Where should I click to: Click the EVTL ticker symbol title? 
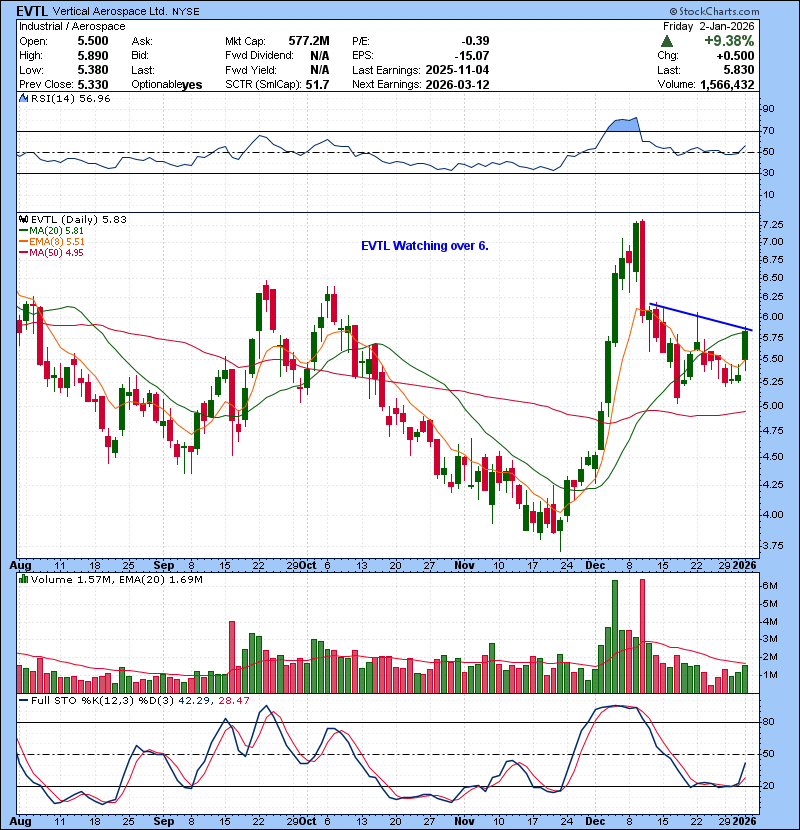[33, 11]
